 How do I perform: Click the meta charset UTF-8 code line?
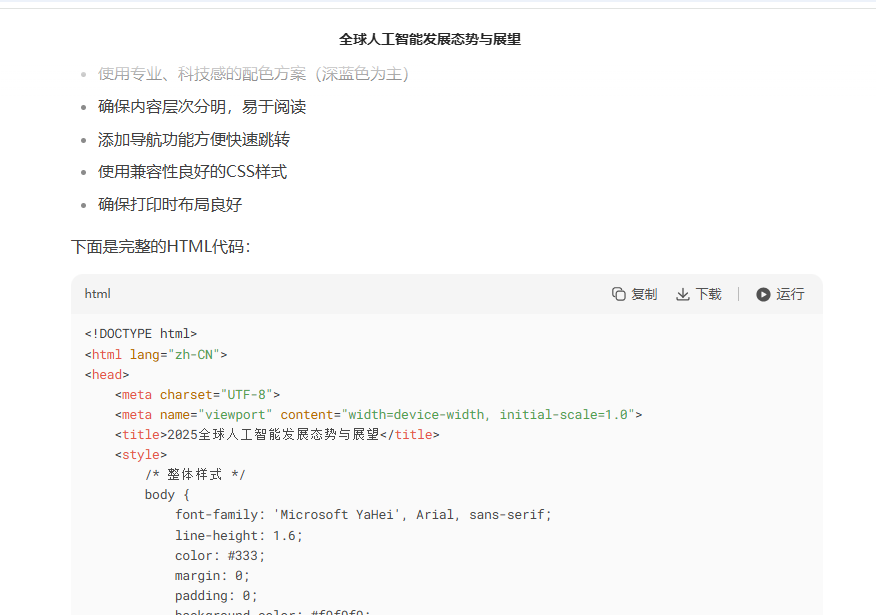[197, 394]
